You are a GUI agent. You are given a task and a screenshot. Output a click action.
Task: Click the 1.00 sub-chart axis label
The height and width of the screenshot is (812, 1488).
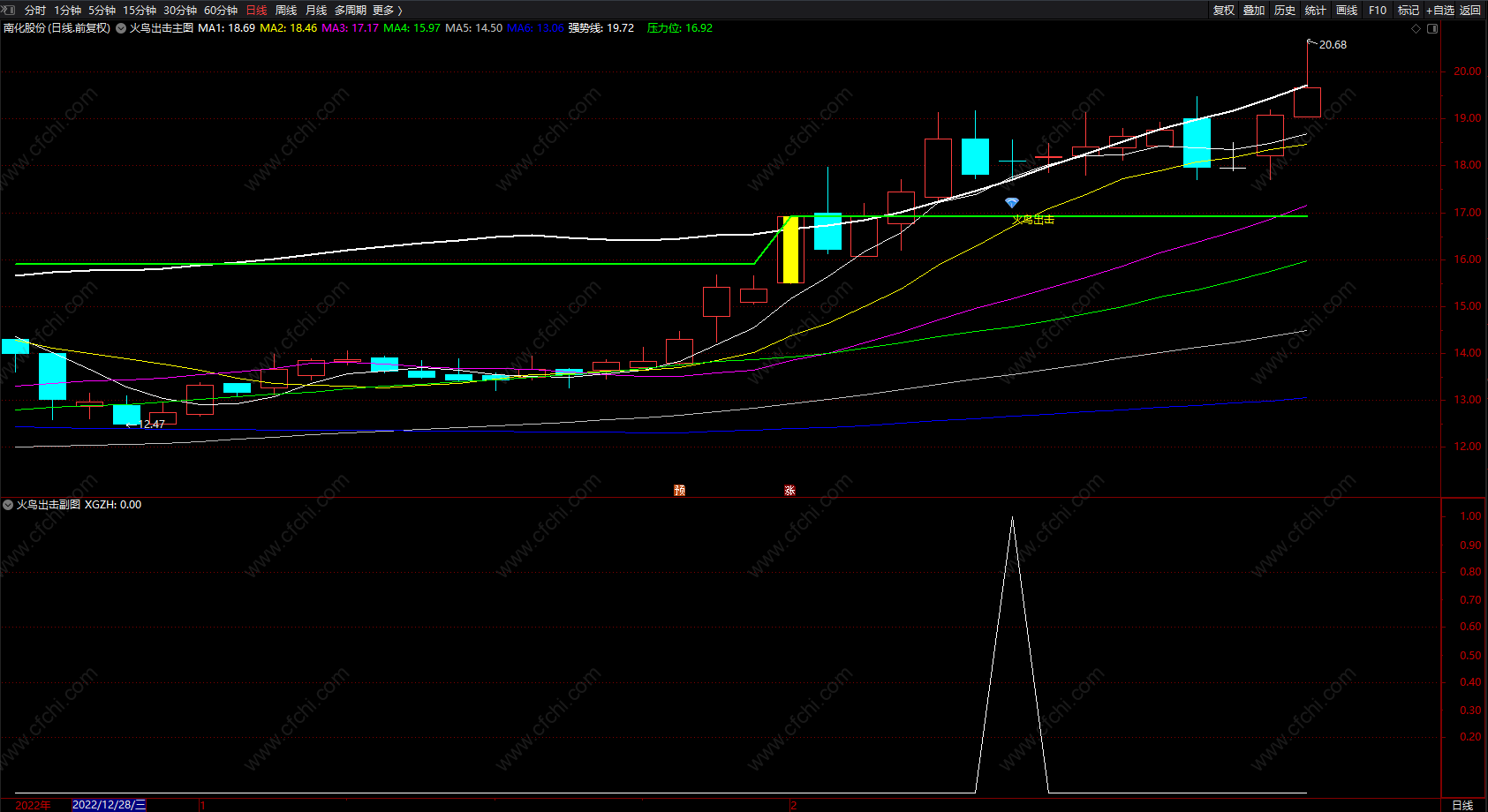click(x=1470, y=516)
